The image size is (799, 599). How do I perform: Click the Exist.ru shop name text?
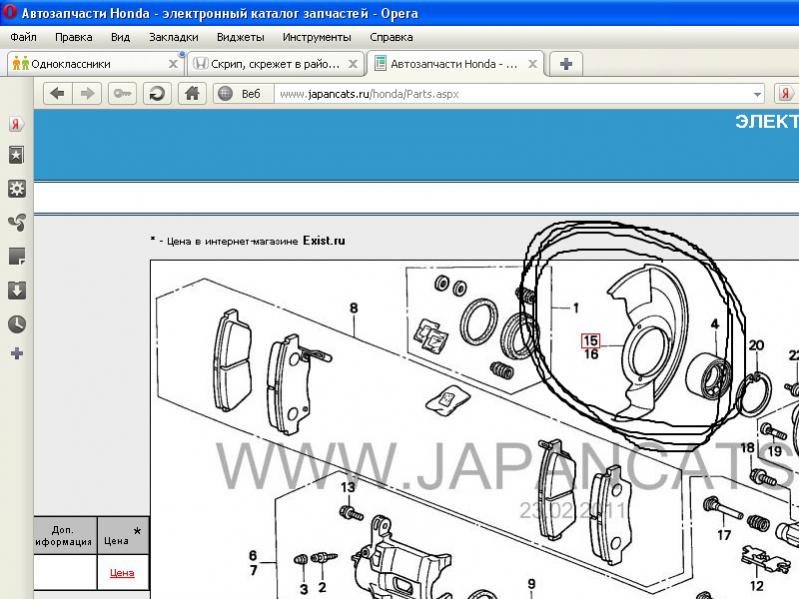(324, 240)
